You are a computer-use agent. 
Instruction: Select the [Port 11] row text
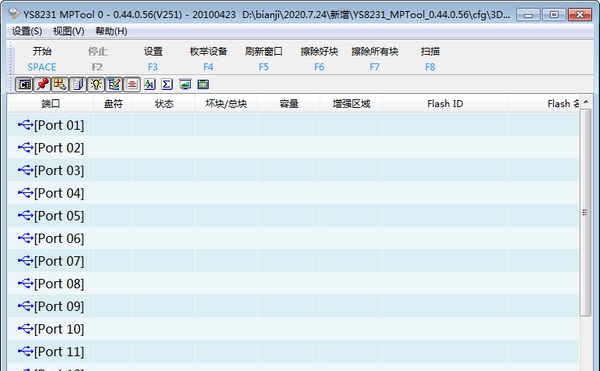59,351
